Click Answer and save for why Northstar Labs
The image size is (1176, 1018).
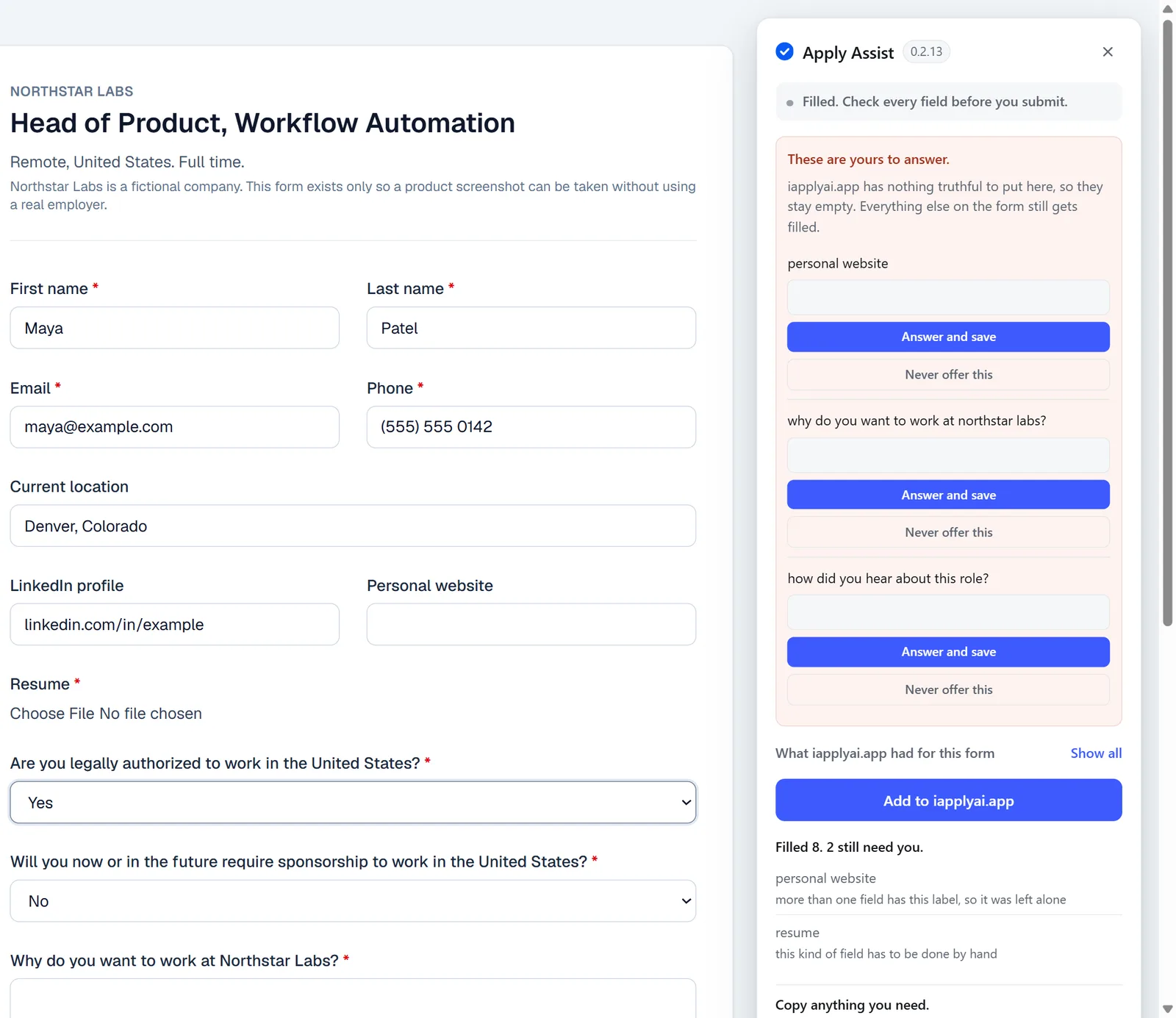[x=948, y=495]
